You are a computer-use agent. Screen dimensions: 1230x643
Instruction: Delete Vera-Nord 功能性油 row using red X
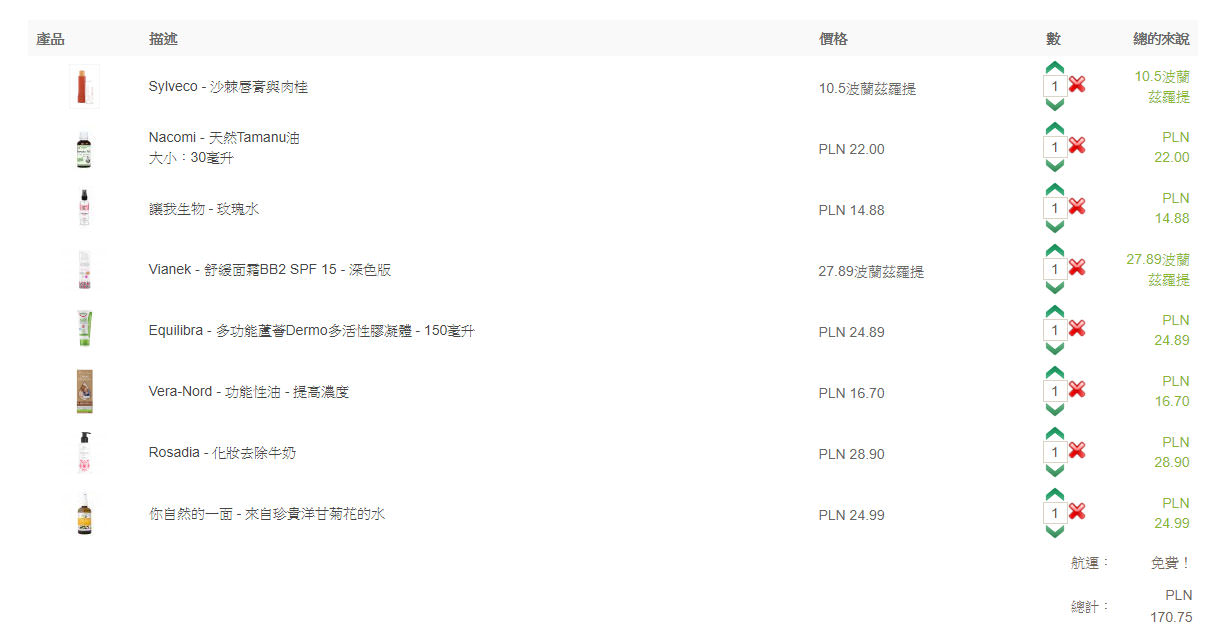1077,390
